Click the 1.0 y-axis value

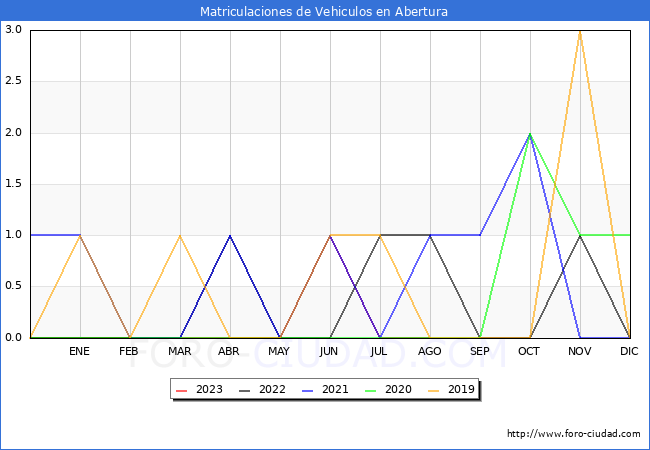click(13, 235)
